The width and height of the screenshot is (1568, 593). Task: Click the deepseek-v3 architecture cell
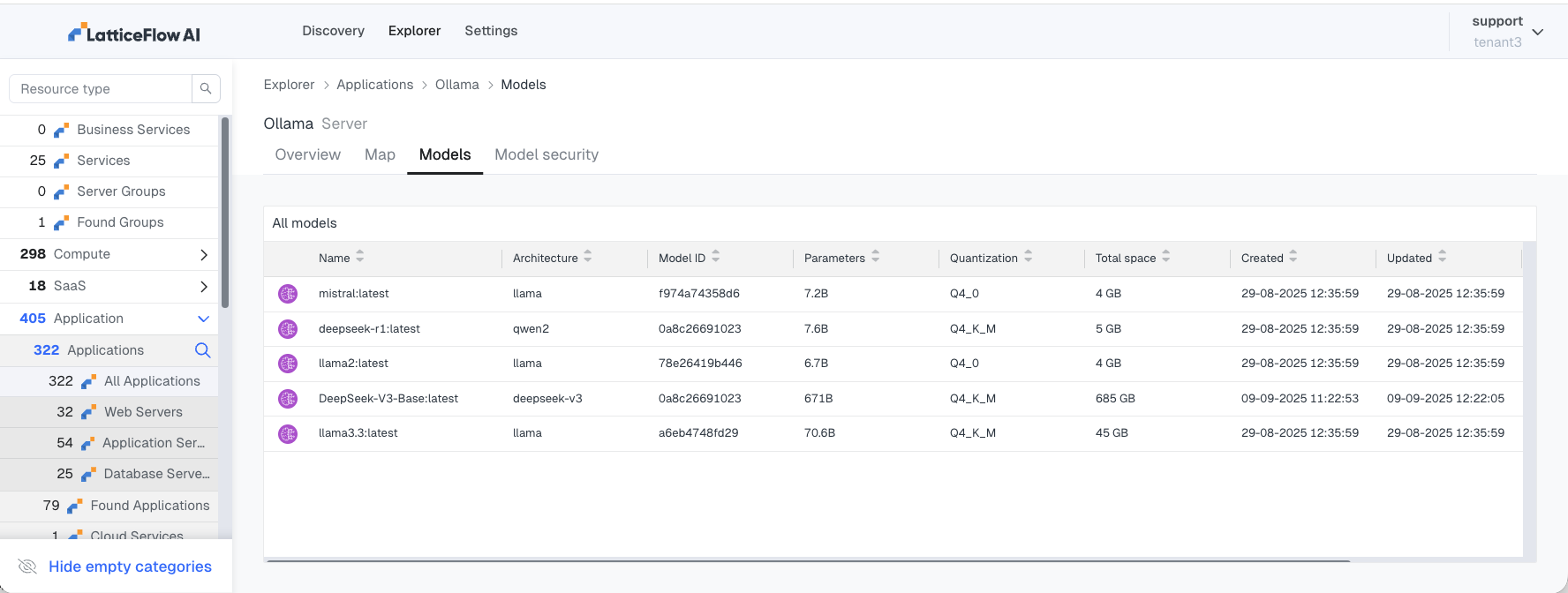pyautogui.click(x=547, y=399)
